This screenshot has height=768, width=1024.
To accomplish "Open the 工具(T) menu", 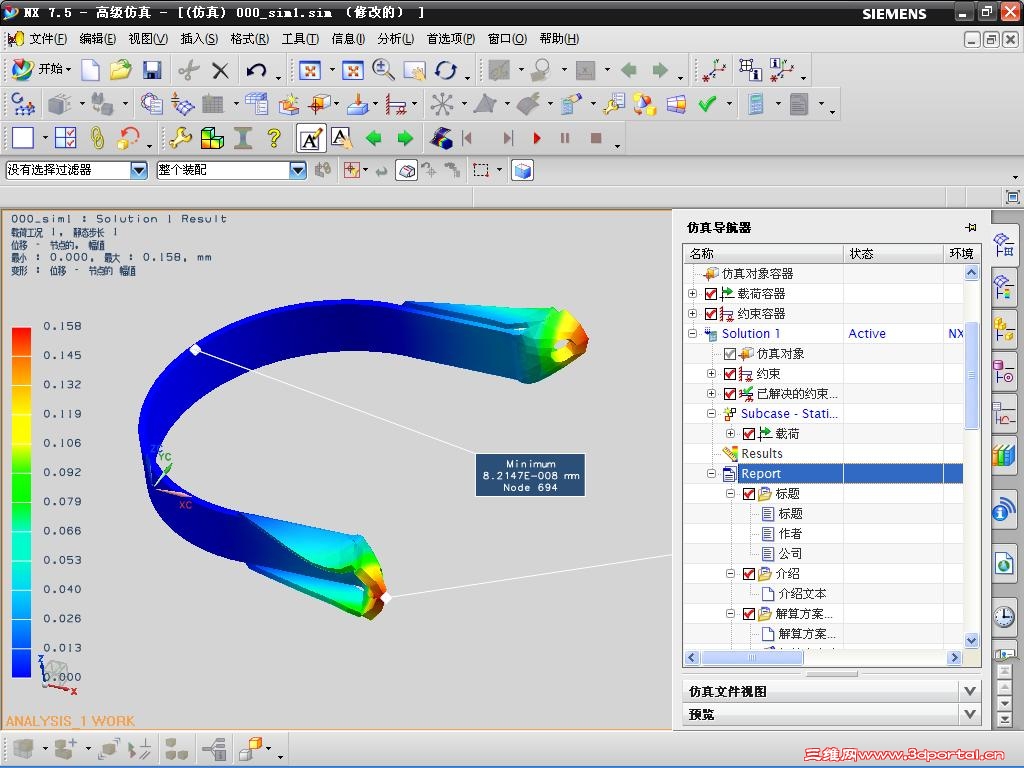I will pyautogui.click(x=300, y=39).
